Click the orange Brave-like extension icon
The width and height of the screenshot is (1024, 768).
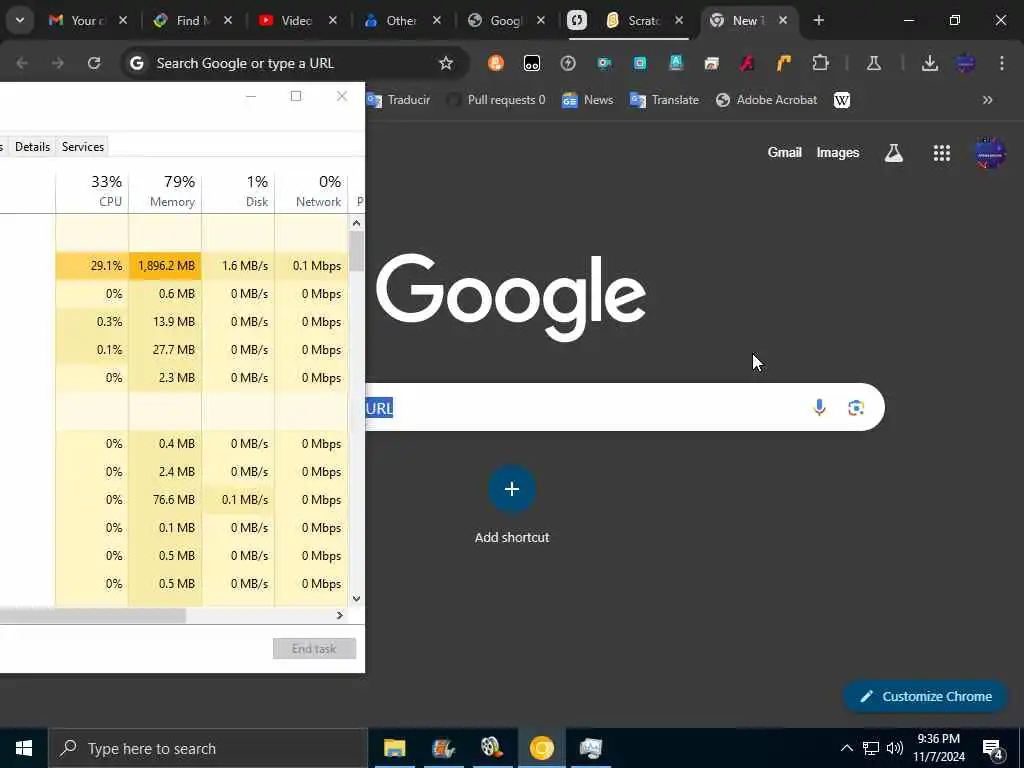pyautogui.click(x=496, y=63)
